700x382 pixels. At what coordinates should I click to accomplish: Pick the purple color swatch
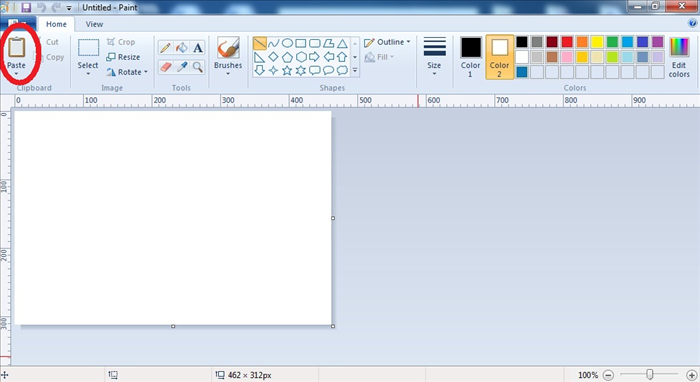click(658, 42)
